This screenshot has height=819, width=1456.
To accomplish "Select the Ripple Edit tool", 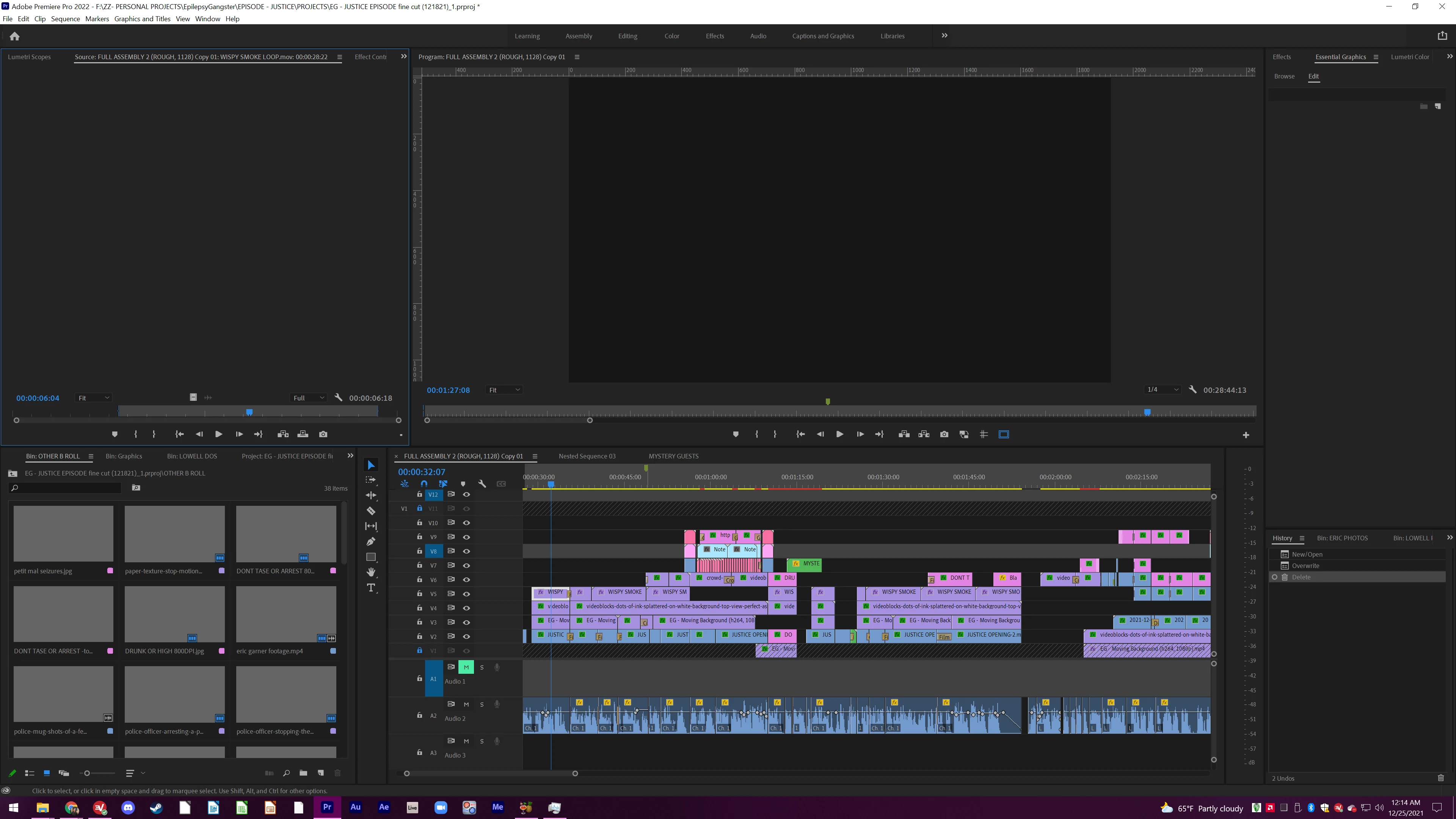I will [x=371, y=495].
